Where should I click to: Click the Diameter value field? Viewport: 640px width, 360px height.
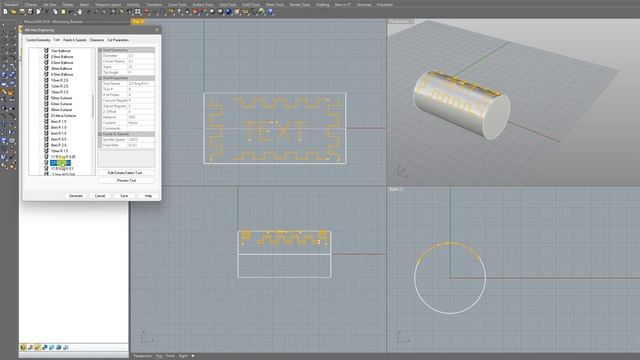pos(141,56)
